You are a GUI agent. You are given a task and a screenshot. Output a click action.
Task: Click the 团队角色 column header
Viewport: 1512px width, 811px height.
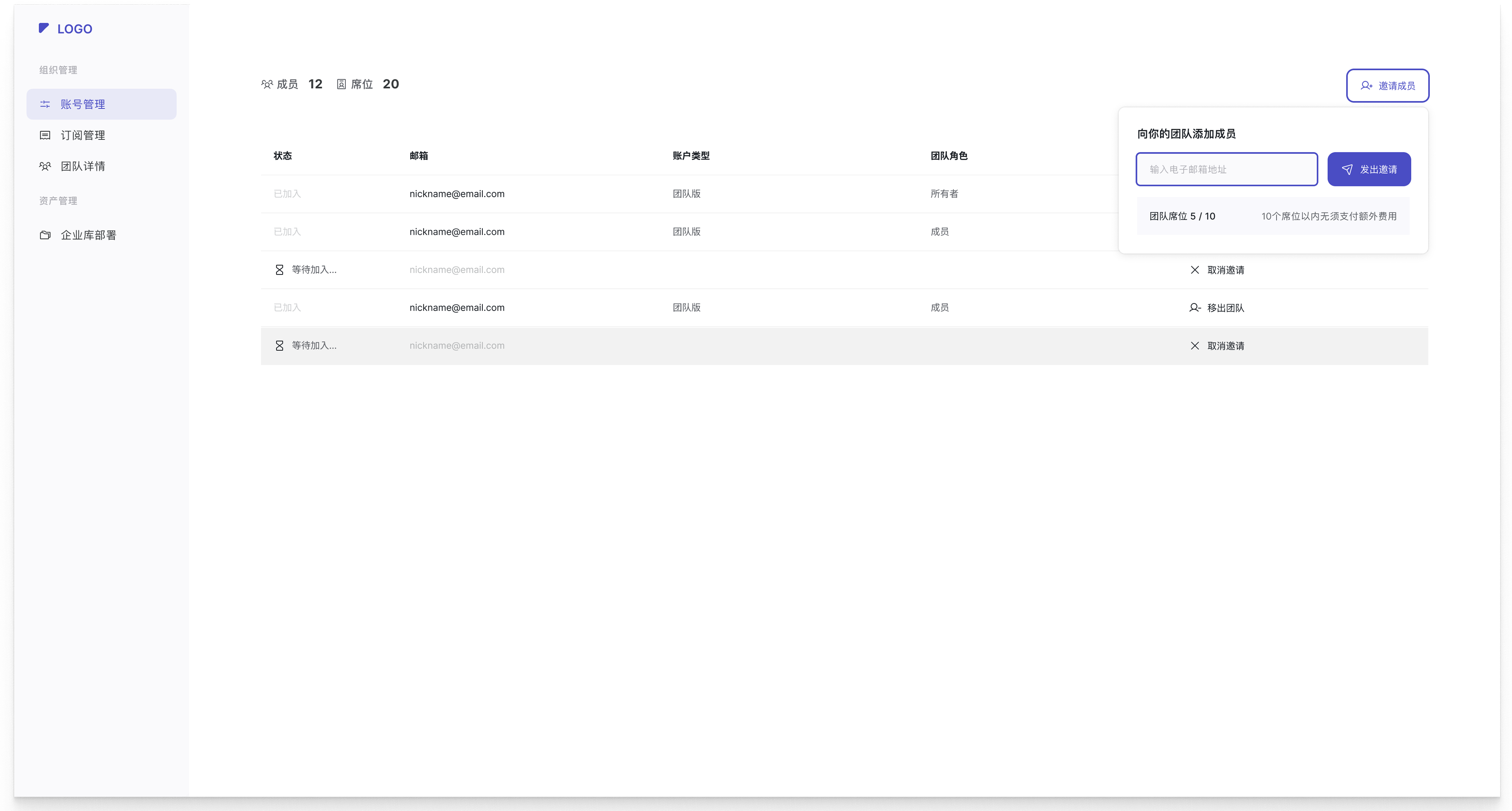[x=949, y=156]
